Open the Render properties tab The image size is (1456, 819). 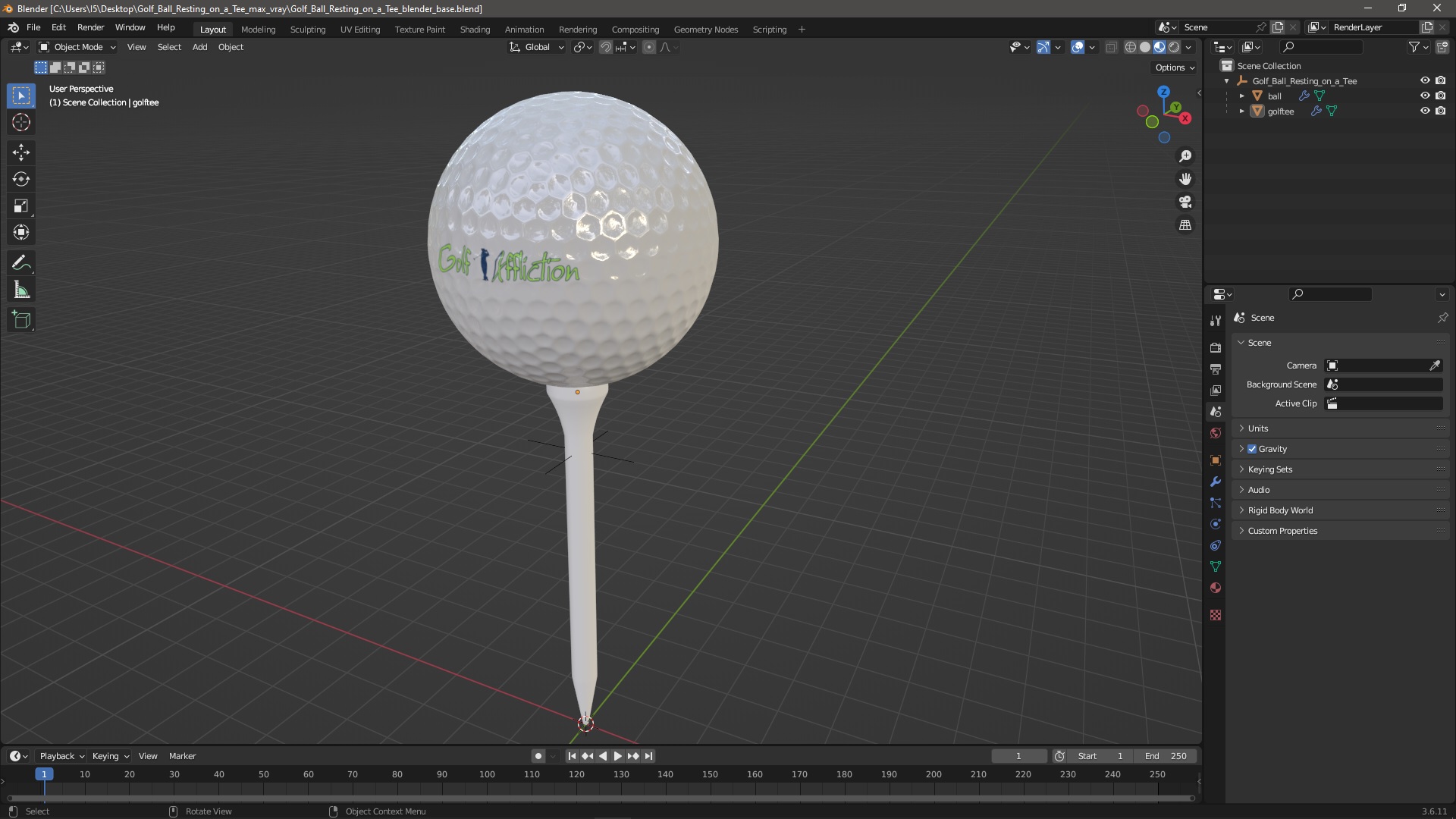tap(1216, 348)
